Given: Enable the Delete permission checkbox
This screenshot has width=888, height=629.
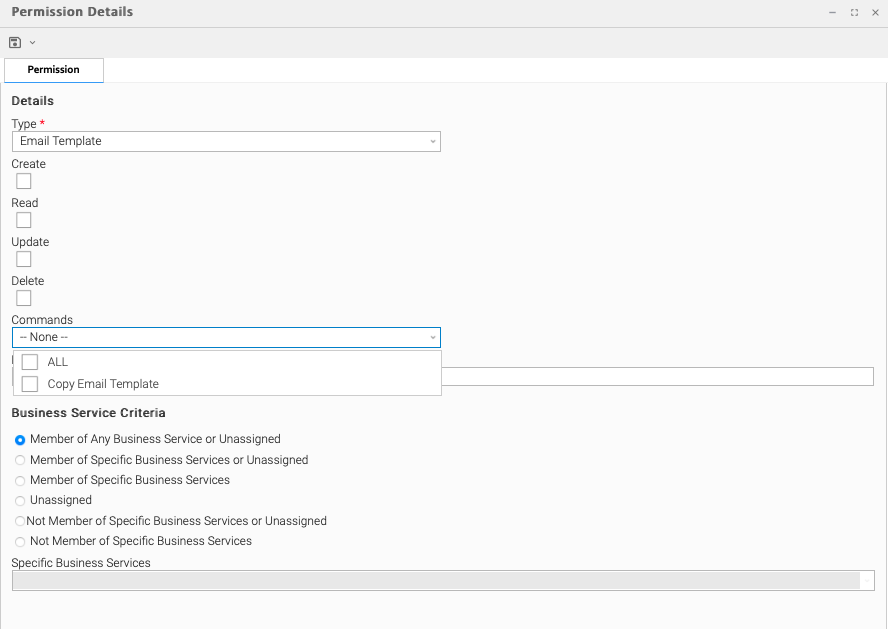Looking at the screenshot, I should [x=24, y=298].
